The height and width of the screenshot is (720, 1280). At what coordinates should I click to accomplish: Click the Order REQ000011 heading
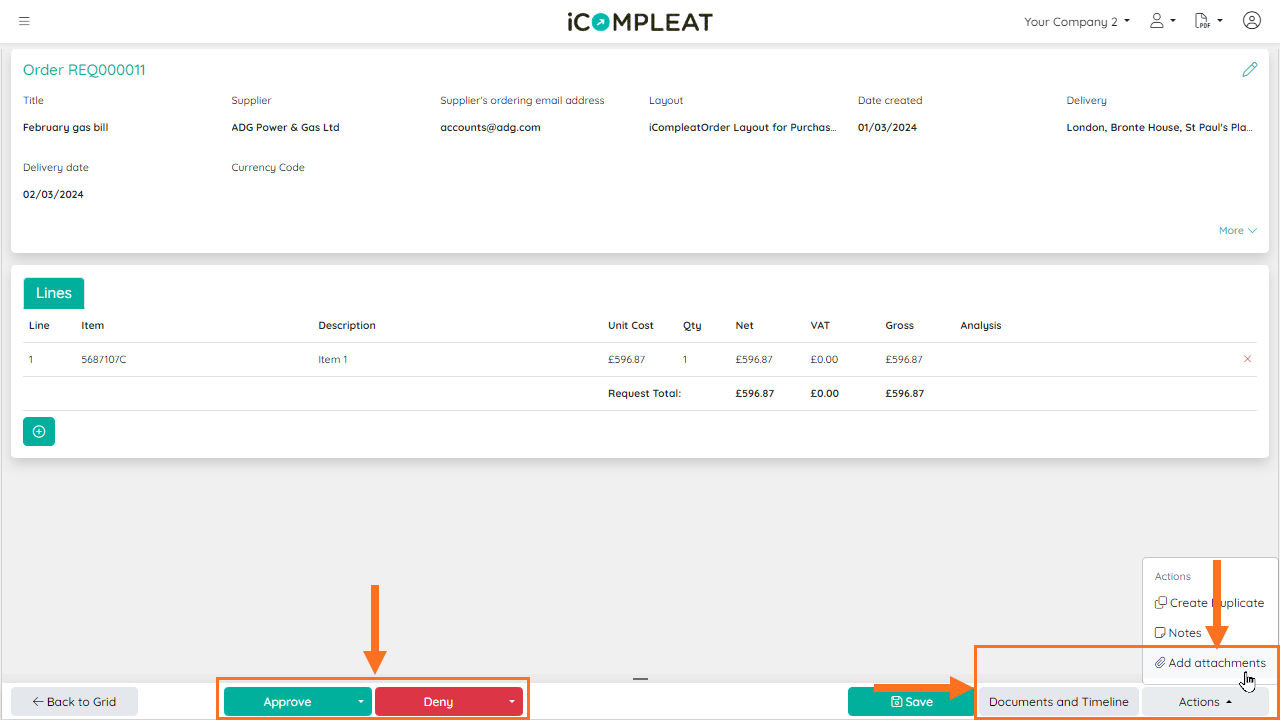(x=84, y=70)
